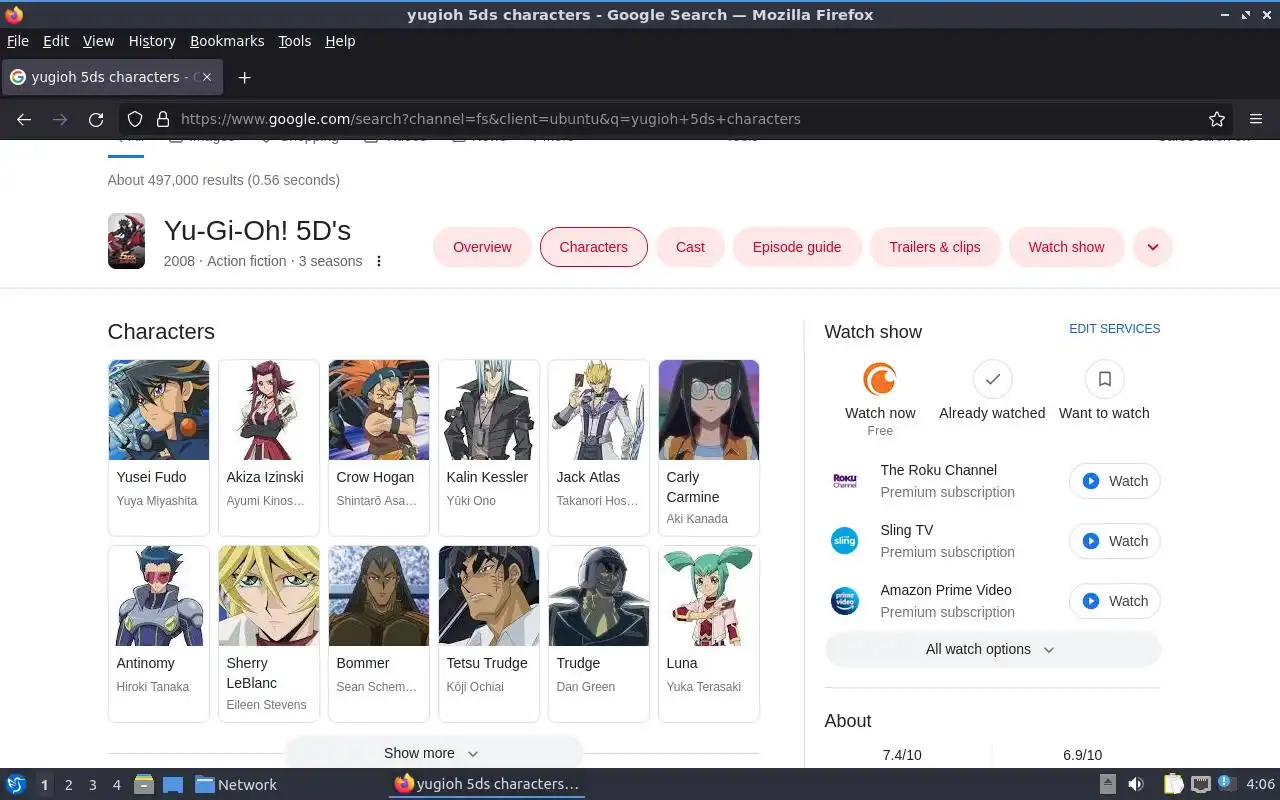Open the file manager taskbar icon
This screenshot has height=800, width=1280.
pos(144,785)
